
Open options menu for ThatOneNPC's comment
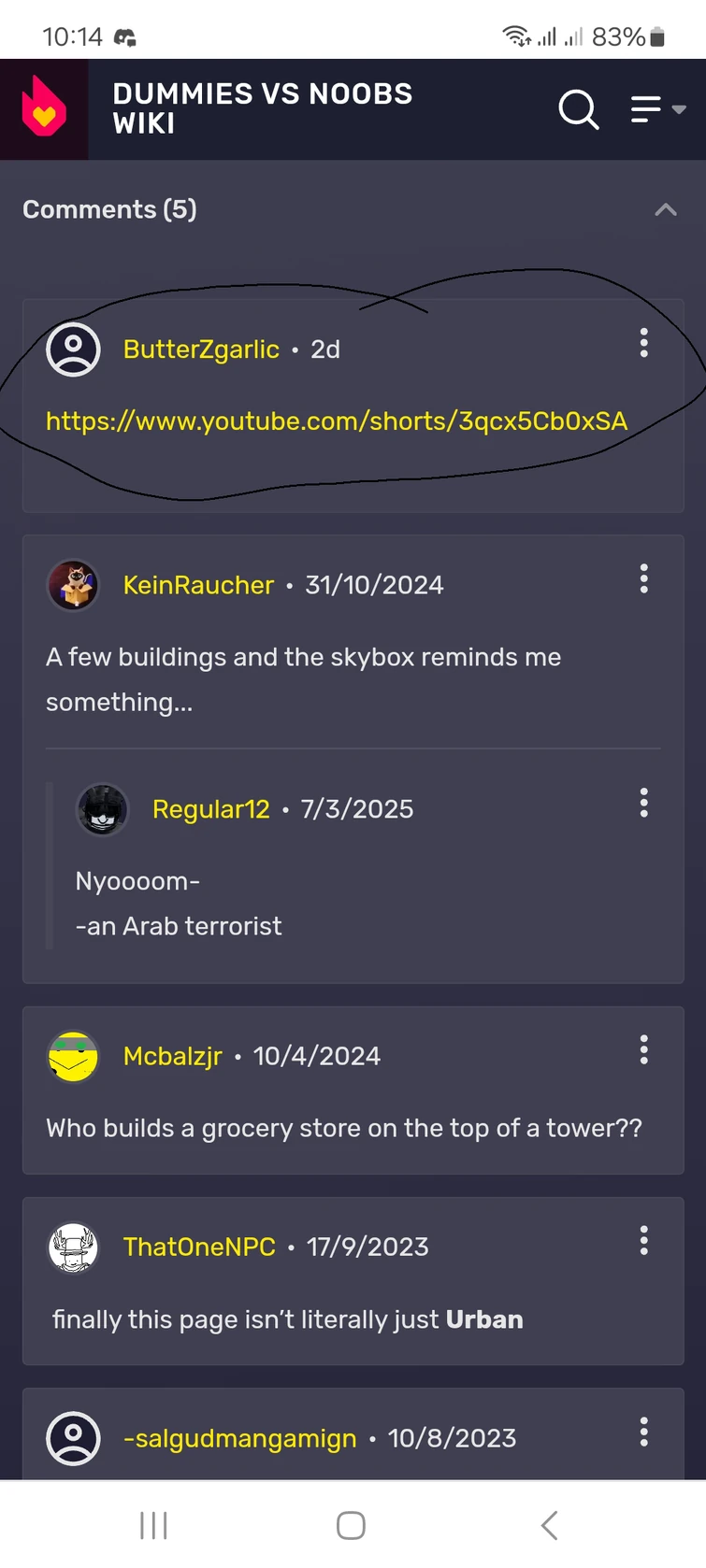coord(643,1240)
